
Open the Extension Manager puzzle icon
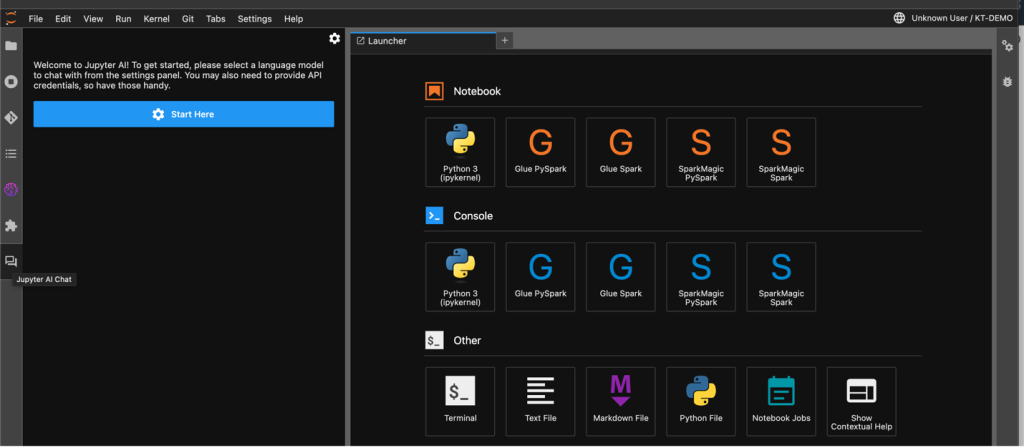11,225
